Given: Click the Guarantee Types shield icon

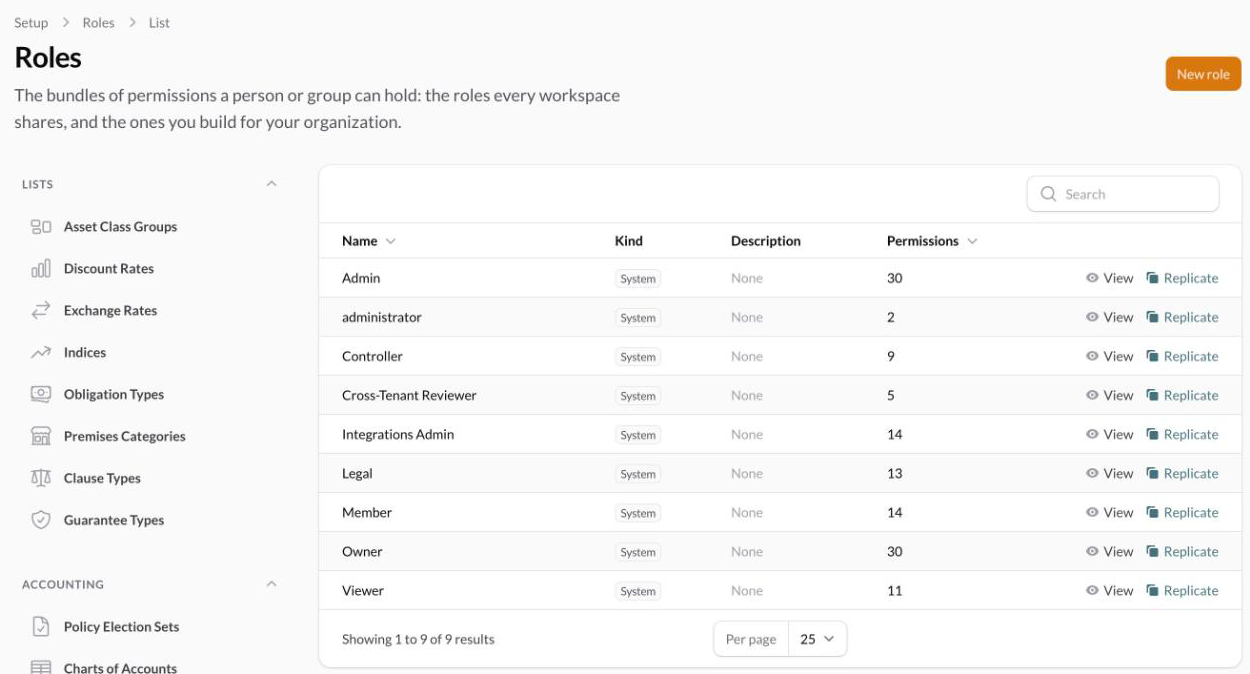Looking at the screenshot, I should tap(41, 521).
